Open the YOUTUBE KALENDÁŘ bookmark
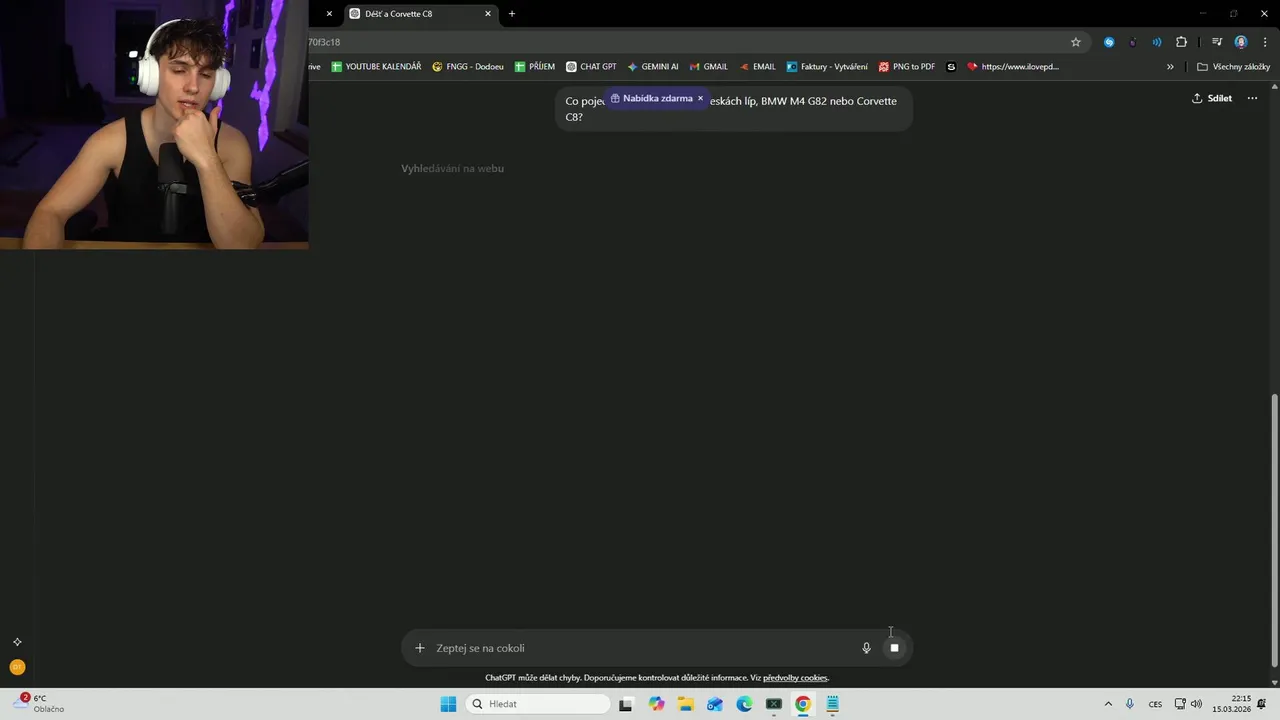 tap(376, 67)
